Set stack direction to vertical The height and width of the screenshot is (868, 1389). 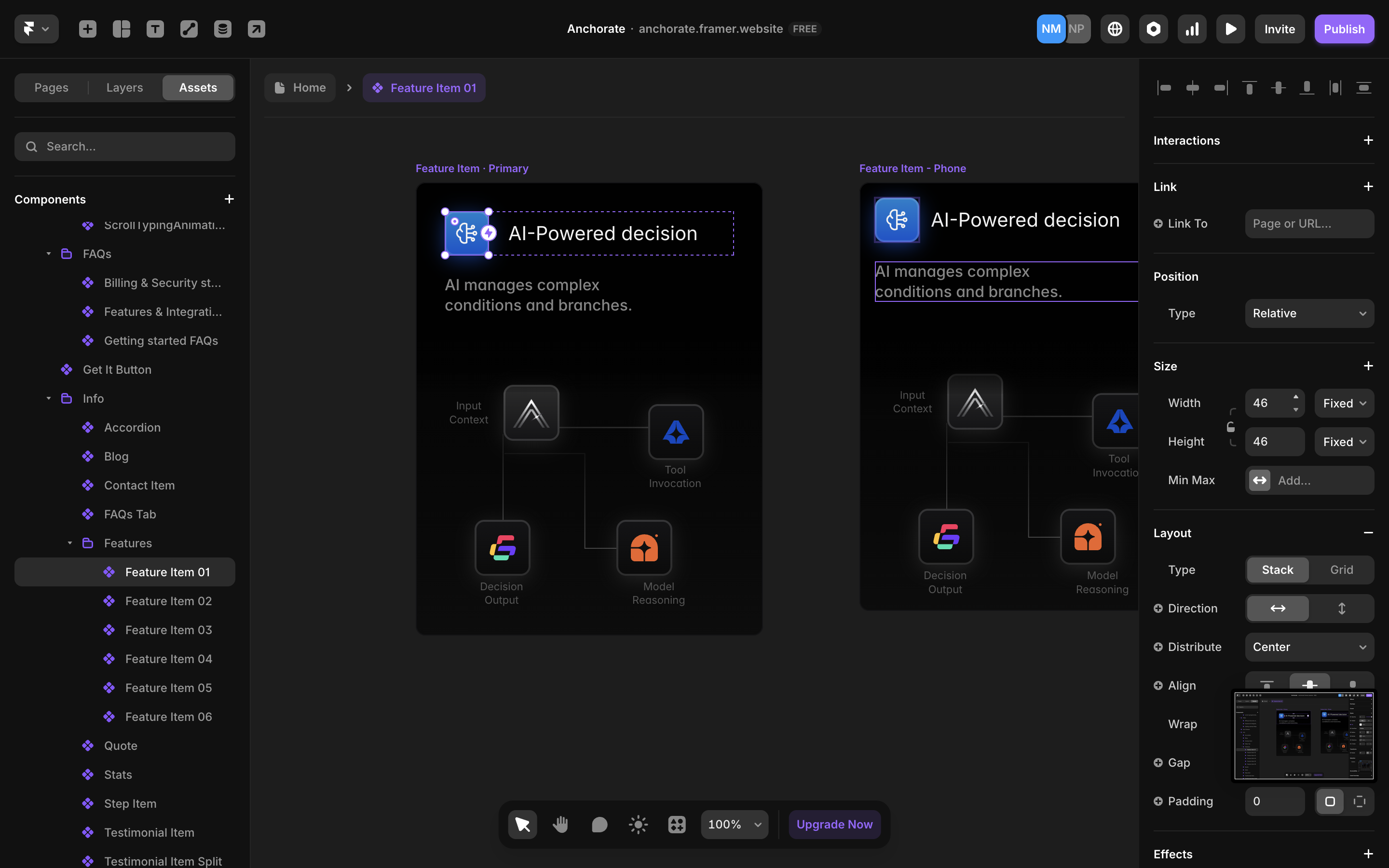pos(1341,608)
